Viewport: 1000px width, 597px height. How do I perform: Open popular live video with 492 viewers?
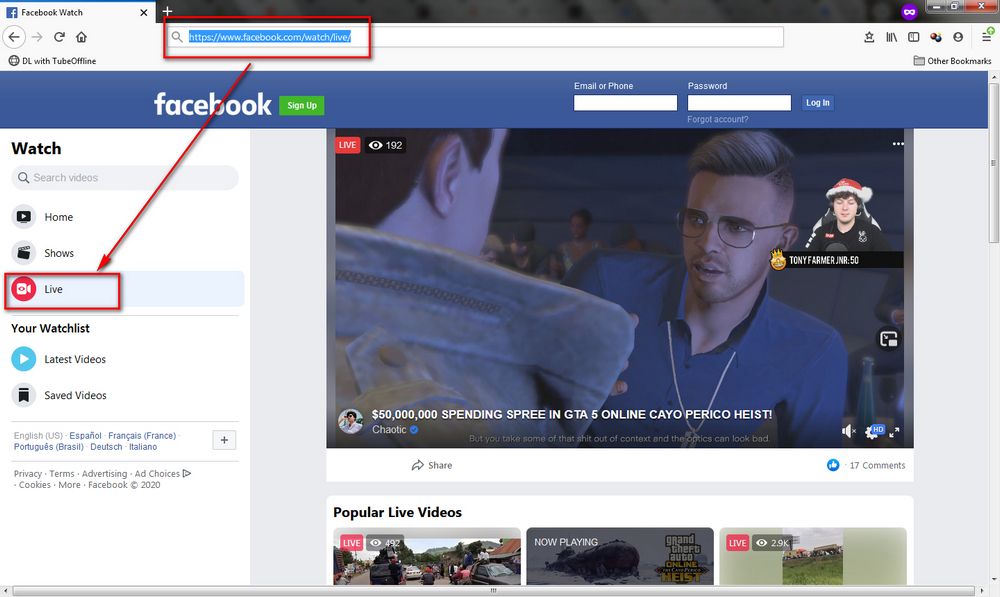click(427, 556)
